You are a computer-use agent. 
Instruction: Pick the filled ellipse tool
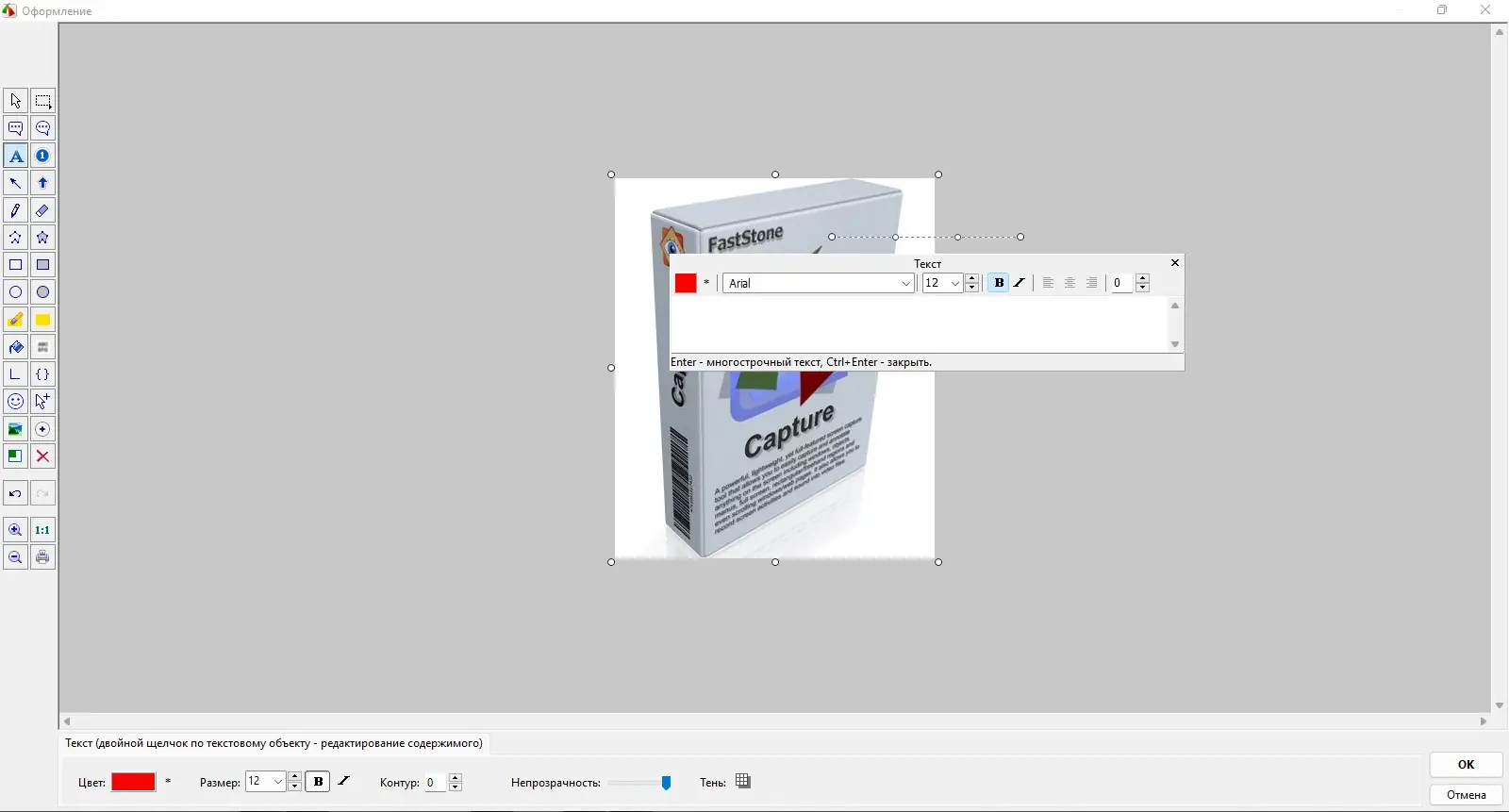pyautogui.click(x=42, y=292)
